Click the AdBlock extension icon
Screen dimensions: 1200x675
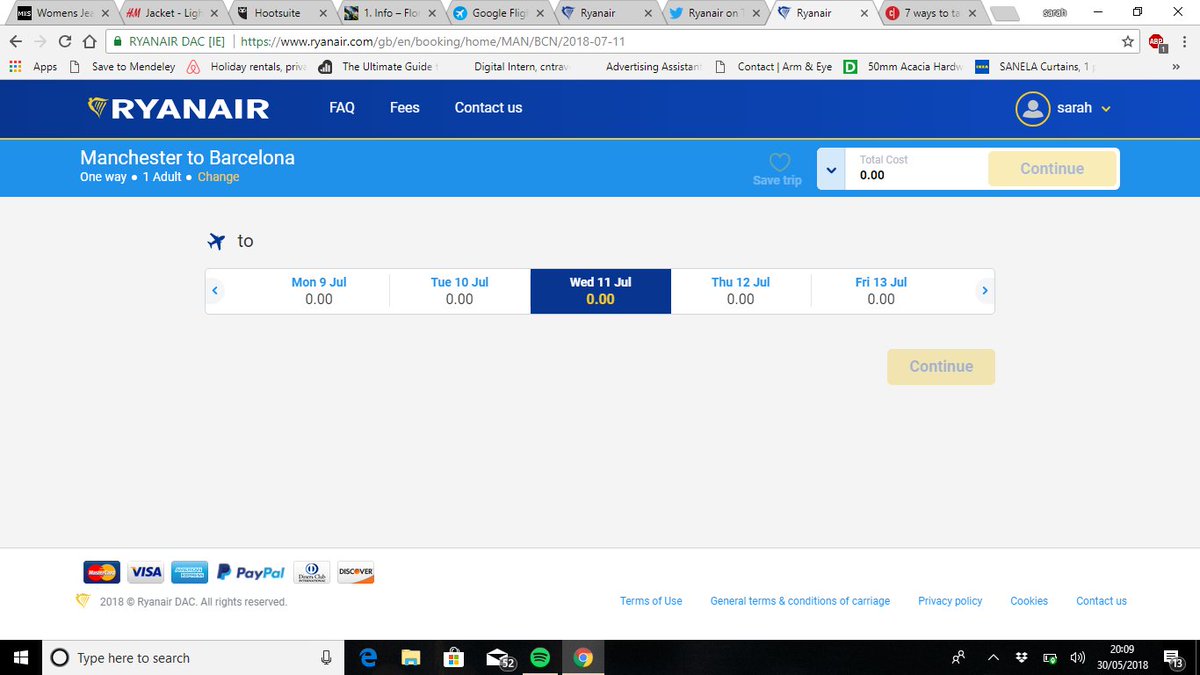click(x=1157, y=41)
